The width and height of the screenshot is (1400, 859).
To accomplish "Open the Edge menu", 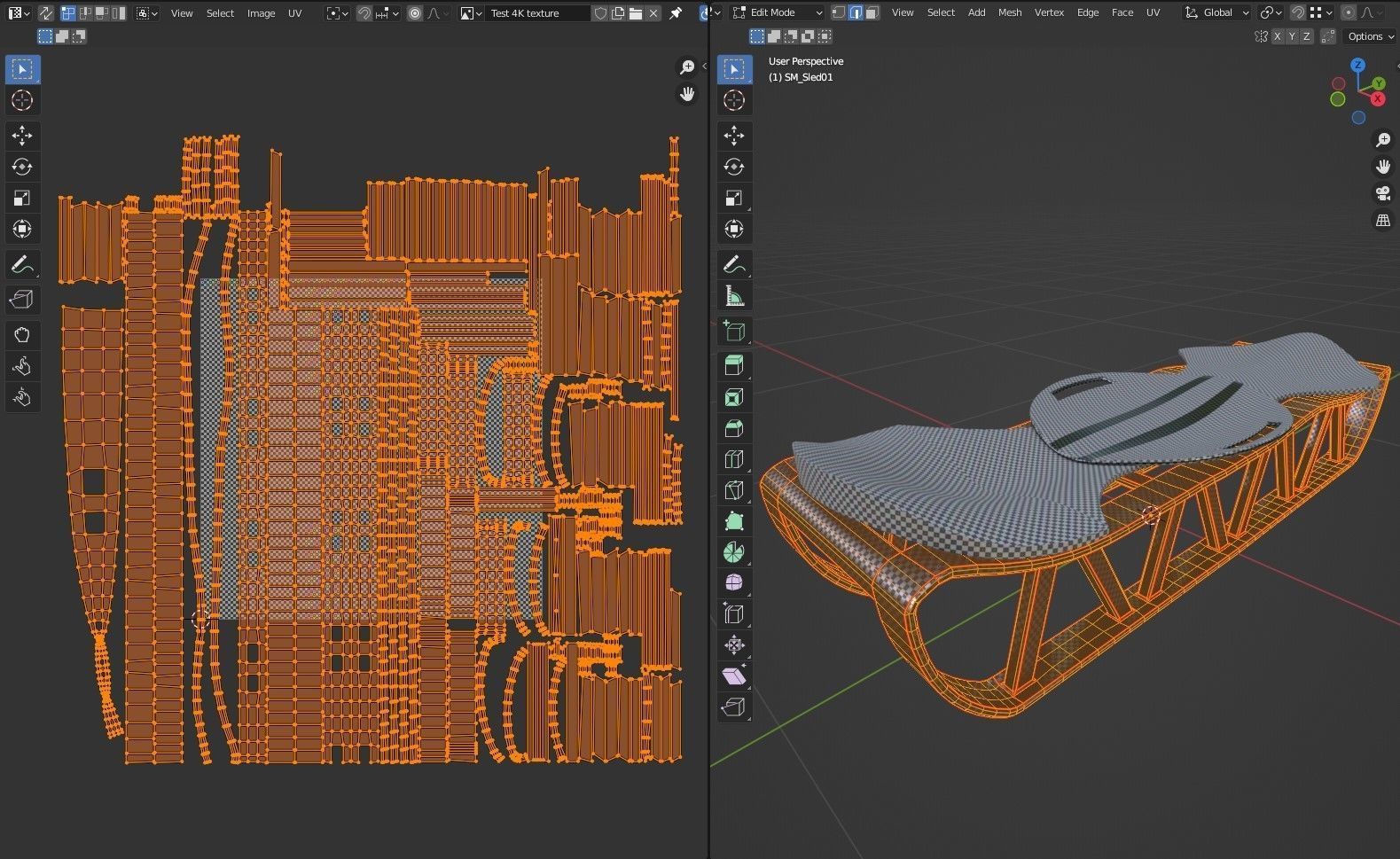I will (1088, 12).
